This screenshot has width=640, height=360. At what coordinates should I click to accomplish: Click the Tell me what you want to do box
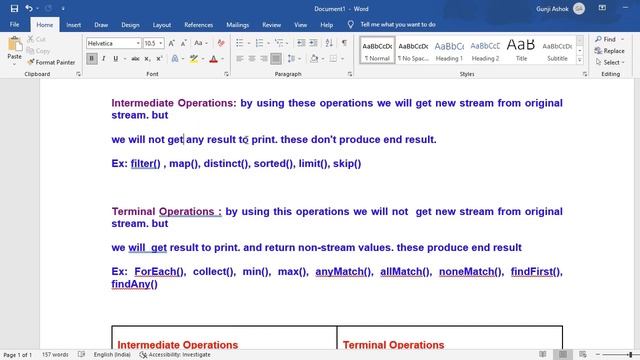(398, 24)
